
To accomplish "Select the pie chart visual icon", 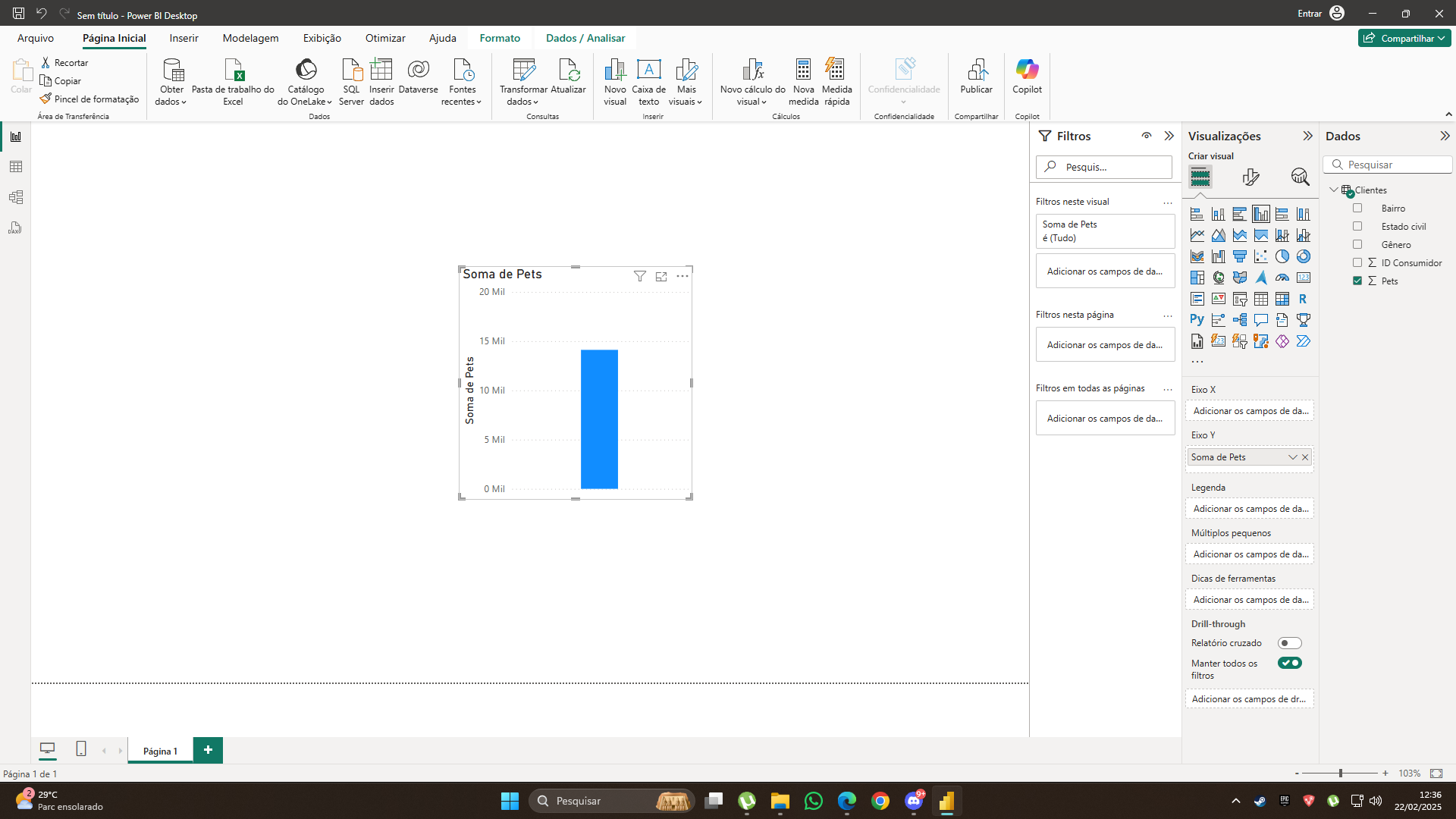I will (1282, 256).
